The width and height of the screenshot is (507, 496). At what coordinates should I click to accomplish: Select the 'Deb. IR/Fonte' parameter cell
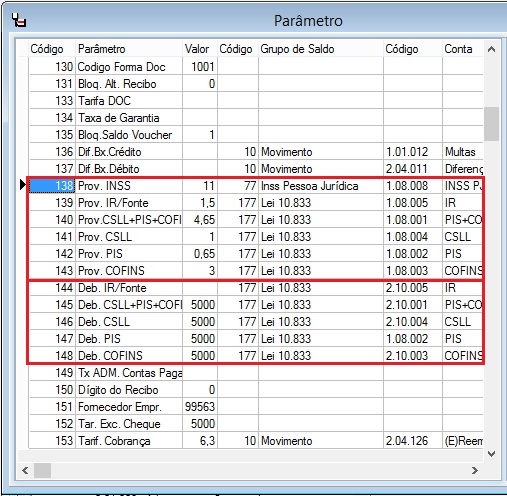129,288
